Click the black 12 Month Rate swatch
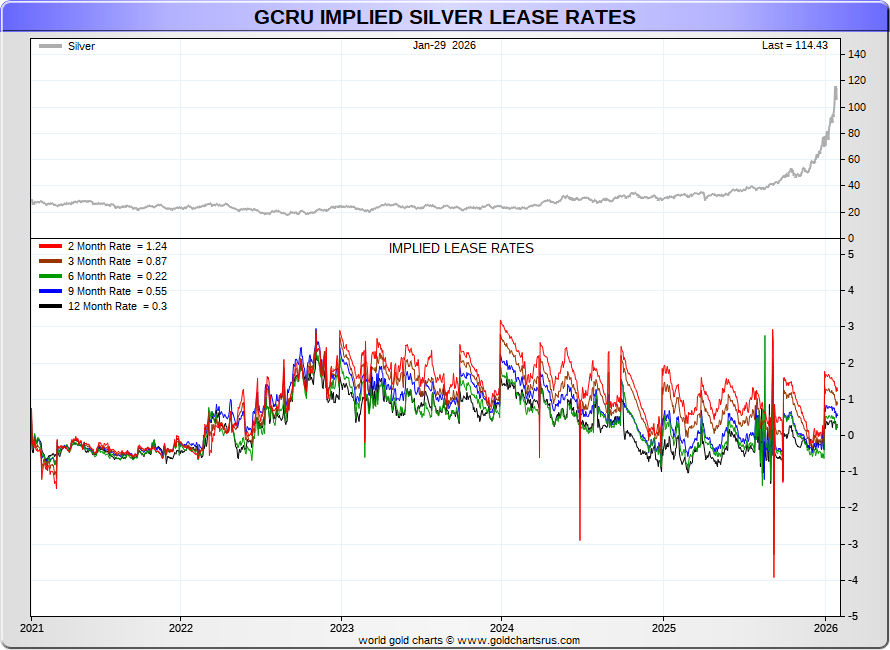This screenshot has width=890, height=650. [50, 306]
